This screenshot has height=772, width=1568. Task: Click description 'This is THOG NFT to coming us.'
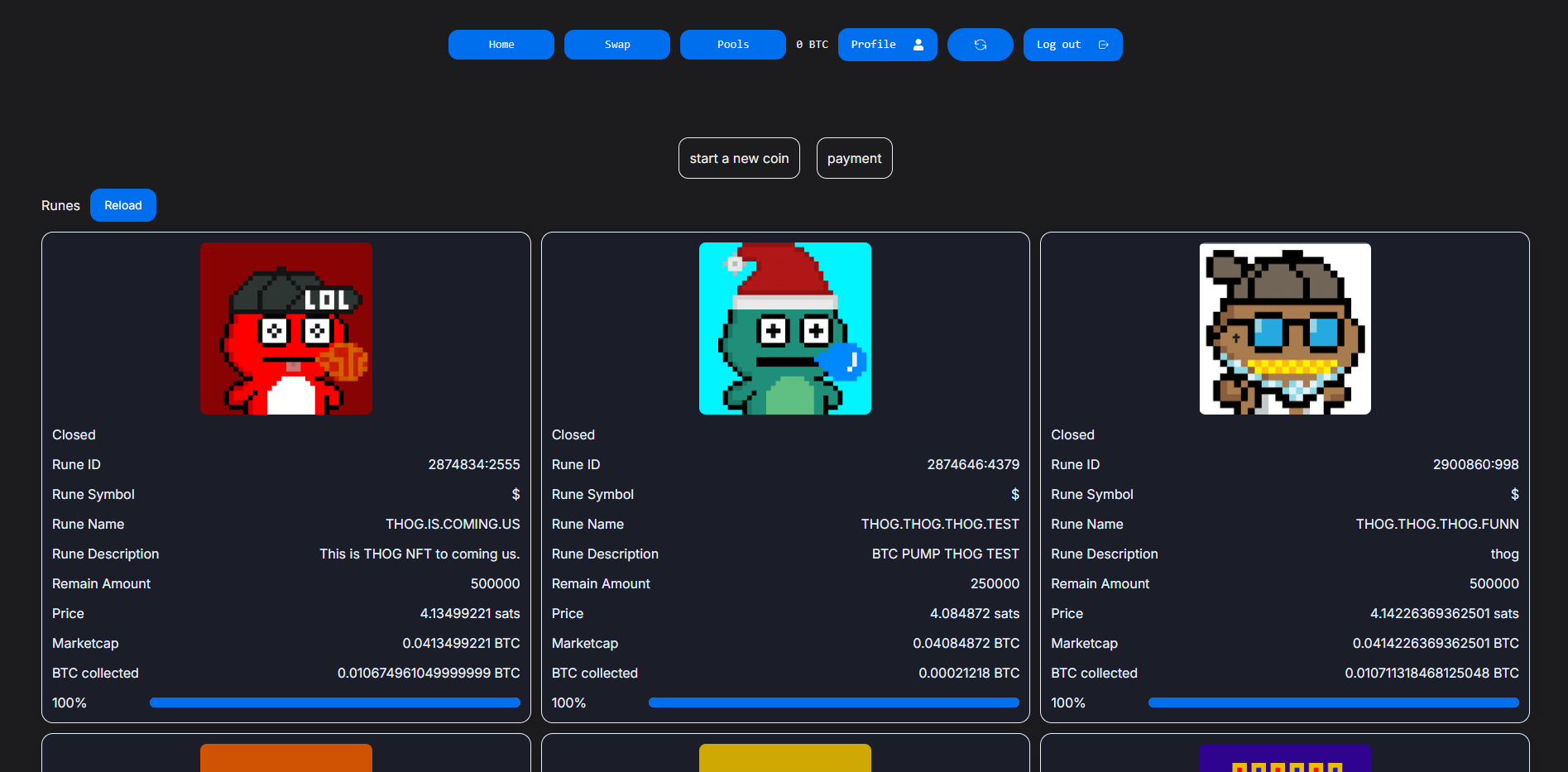coord(420,554)
